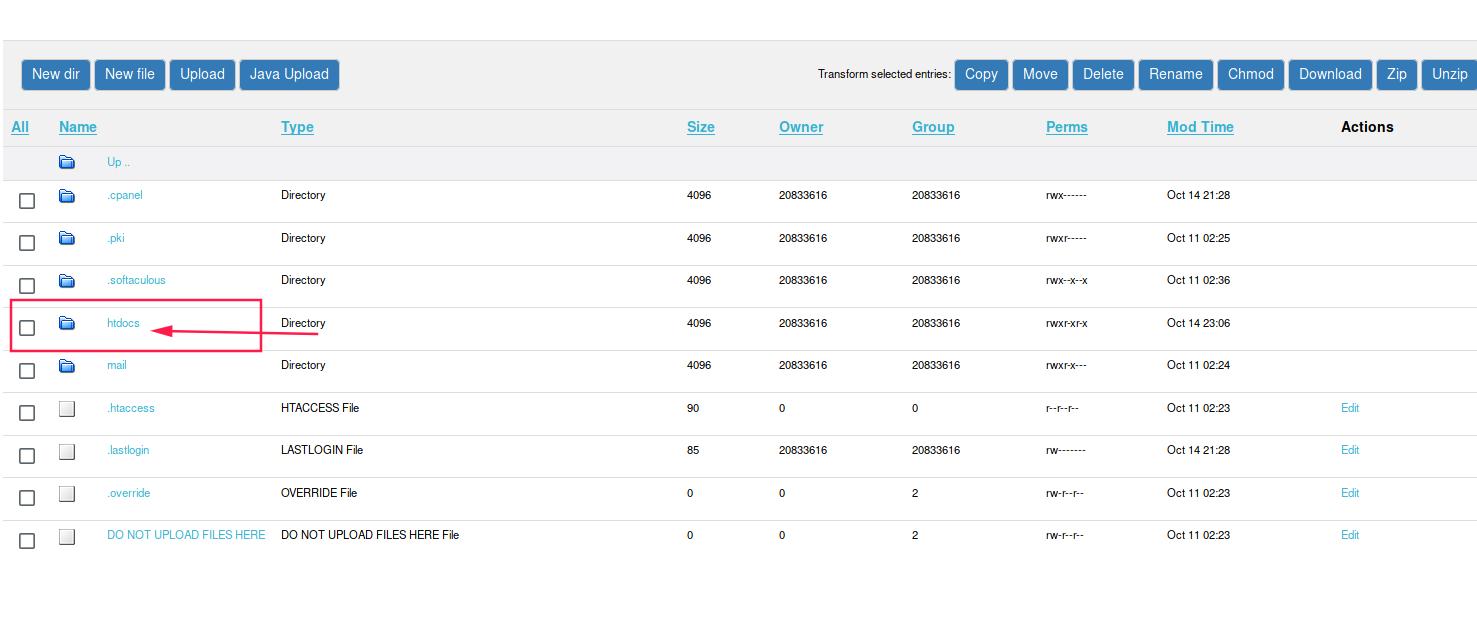
Task: Click the mail folder icon
Action: (67, 366)
